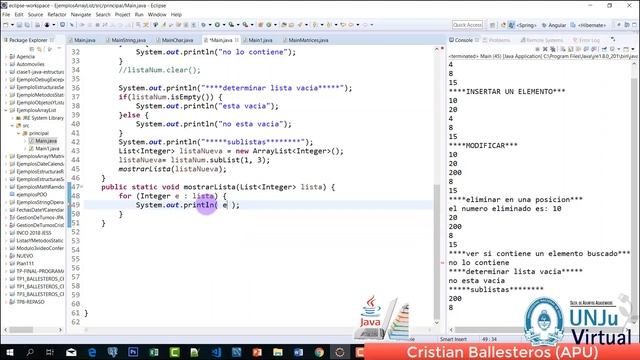Switch to the MainChar.java editor tab
The height and width of the screenshot is (360, 640).
[x=177, y=40]
